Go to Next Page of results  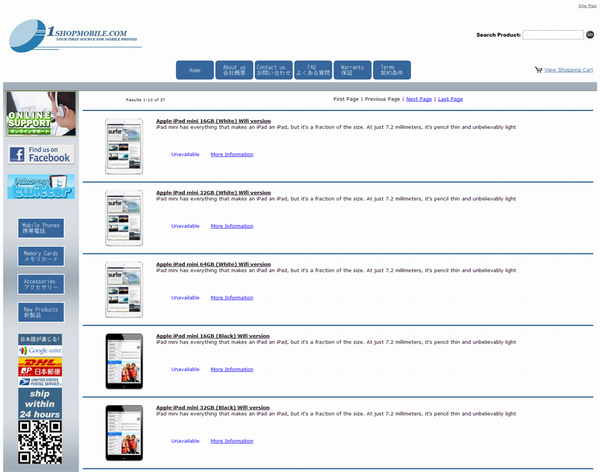click(x=419, y=99)
